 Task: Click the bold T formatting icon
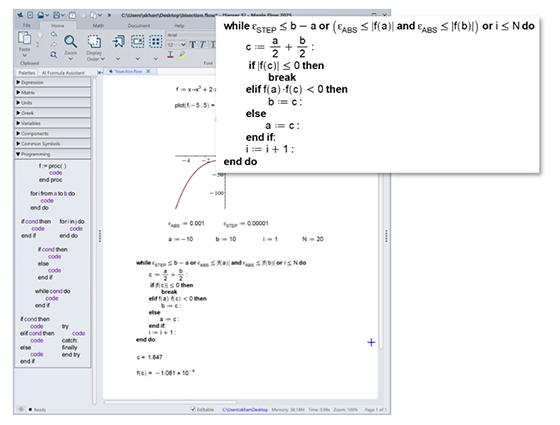(192, 45)
